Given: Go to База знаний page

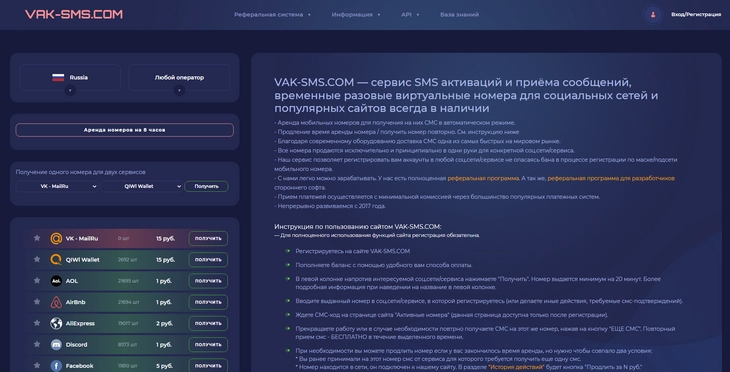Looking at the screenshot, I should tap(460, 14).
